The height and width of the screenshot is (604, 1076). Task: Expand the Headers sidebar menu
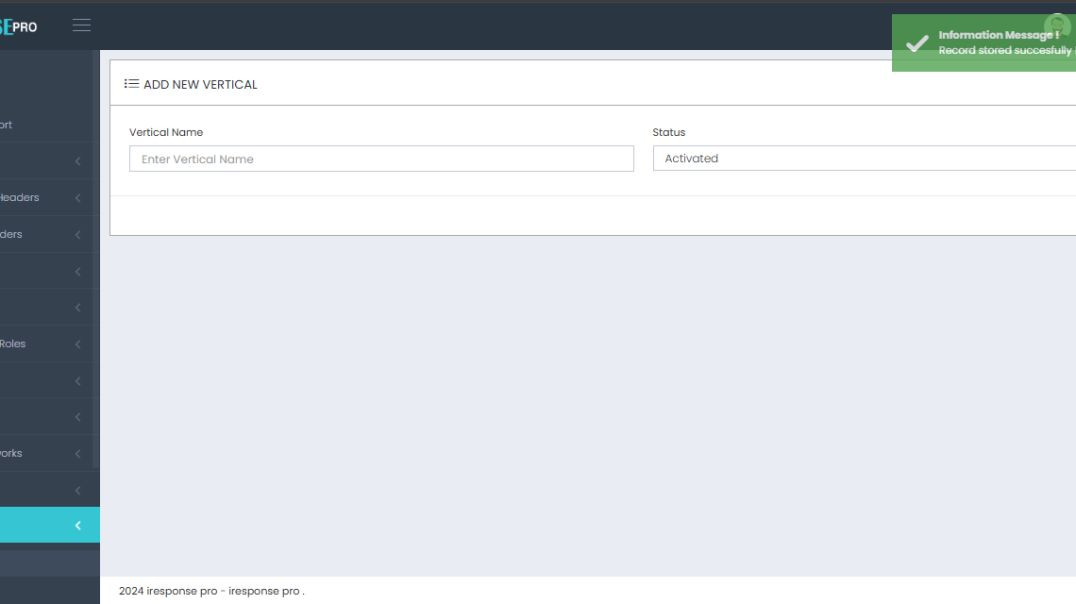coord(40,197)
